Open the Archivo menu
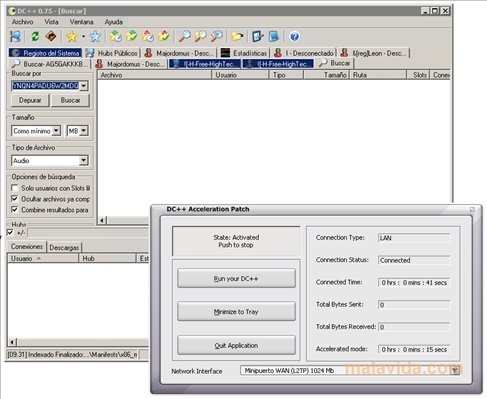487x399 pixels. pyautogui.click(x=23, y=22)
